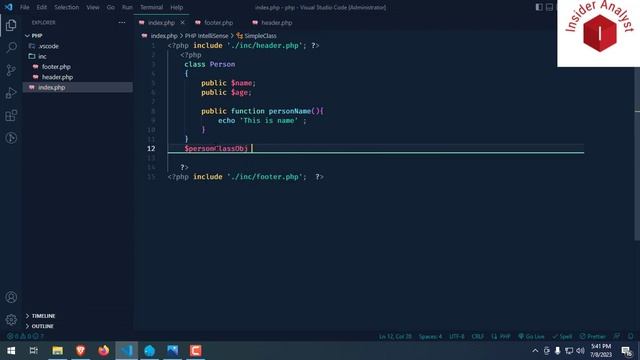Click the $personClassObj text in editor
The image size is (640, 360).
(216, 149)
